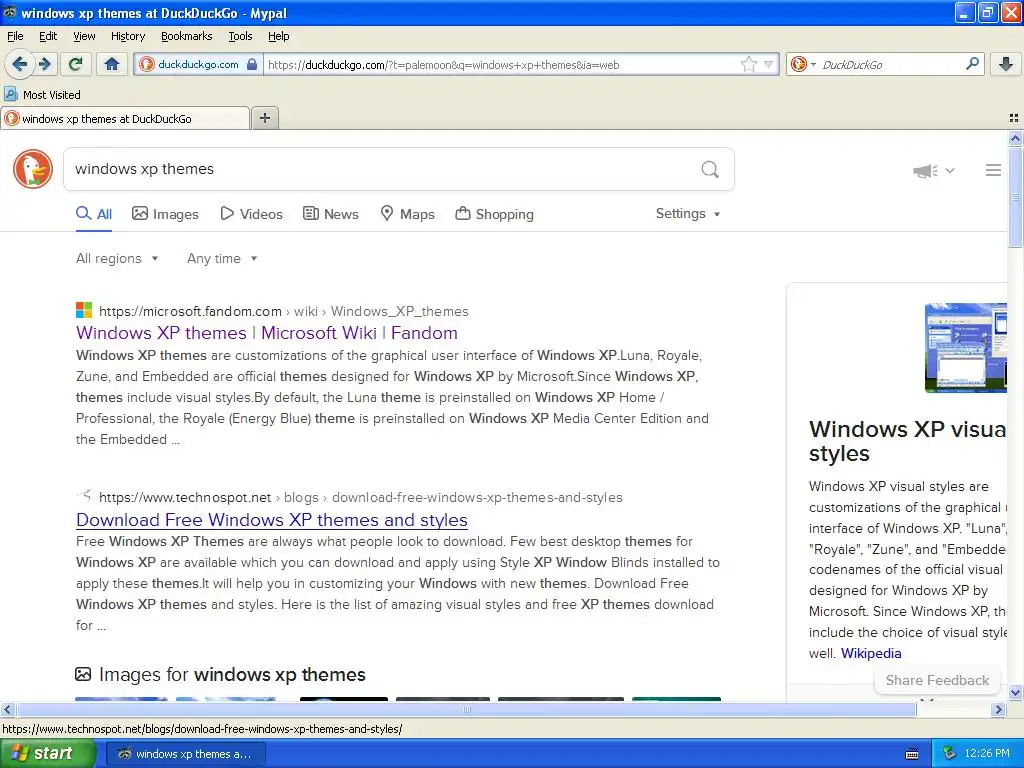
Task: Click the Images for windows xp themes heading
Action: pyautogui.click(x=232, y=675)
